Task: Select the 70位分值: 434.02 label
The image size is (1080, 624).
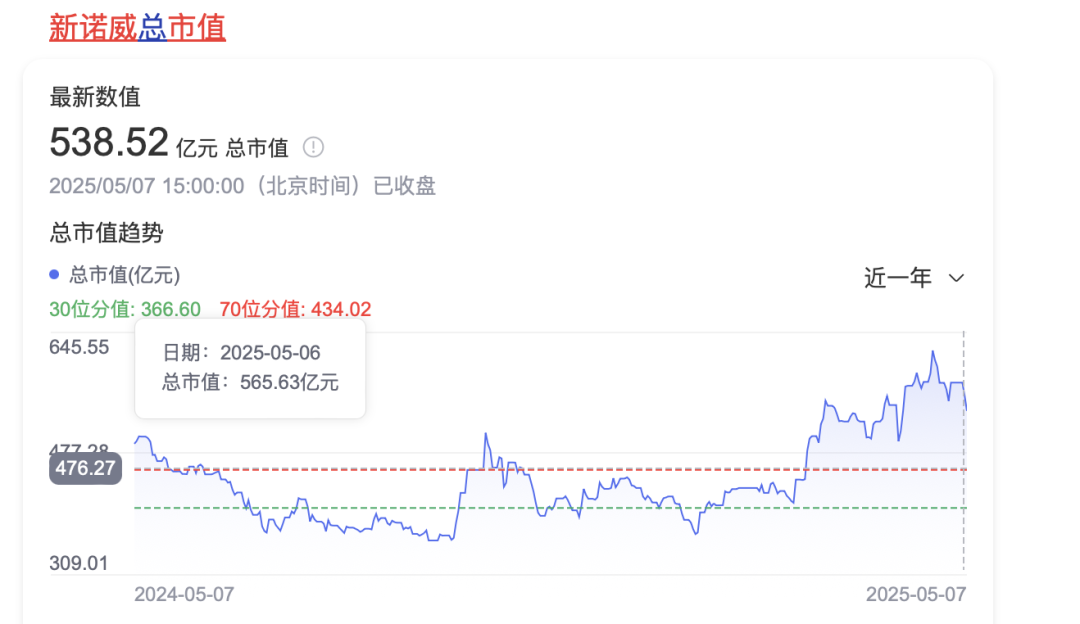Action: [295, 309]
